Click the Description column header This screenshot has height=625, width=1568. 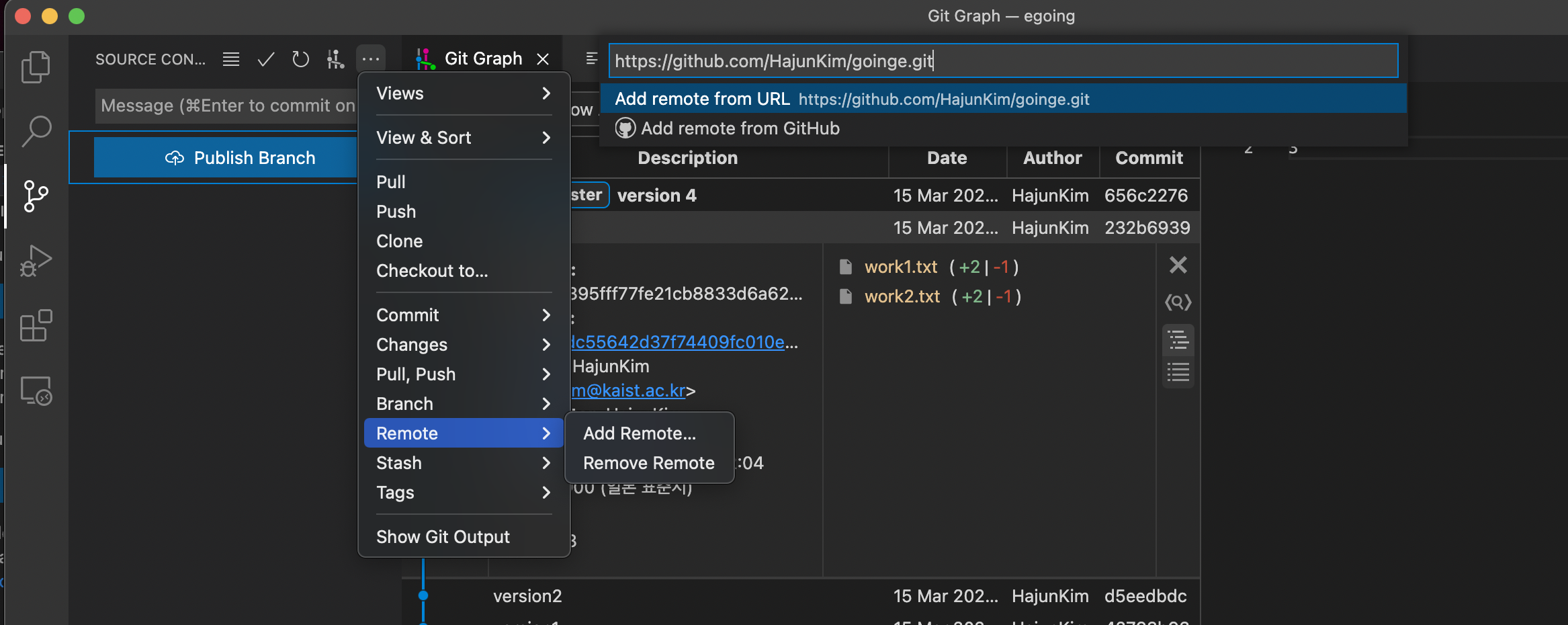pyautogui.click(x=687, y=158)
